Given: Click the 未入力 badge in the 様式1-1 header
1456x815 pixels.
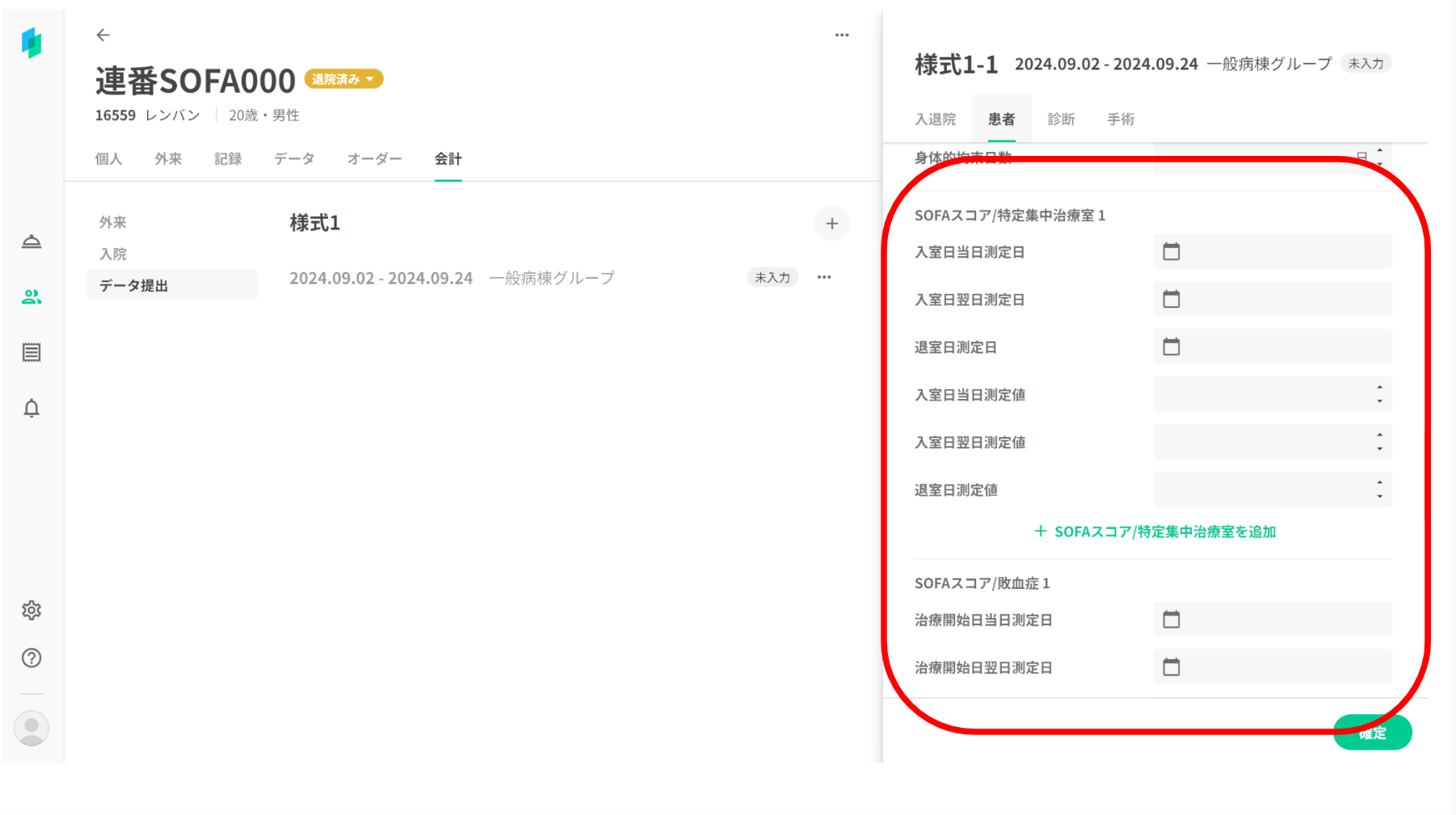Looking at the screenshot, I should (1366, 64).
